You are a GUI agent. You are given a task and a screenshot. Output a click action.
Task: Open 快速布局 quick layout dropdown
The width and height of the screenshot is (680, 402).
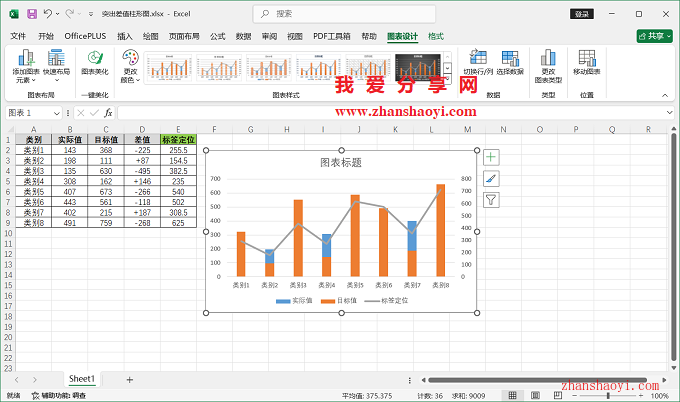[56, 66]
